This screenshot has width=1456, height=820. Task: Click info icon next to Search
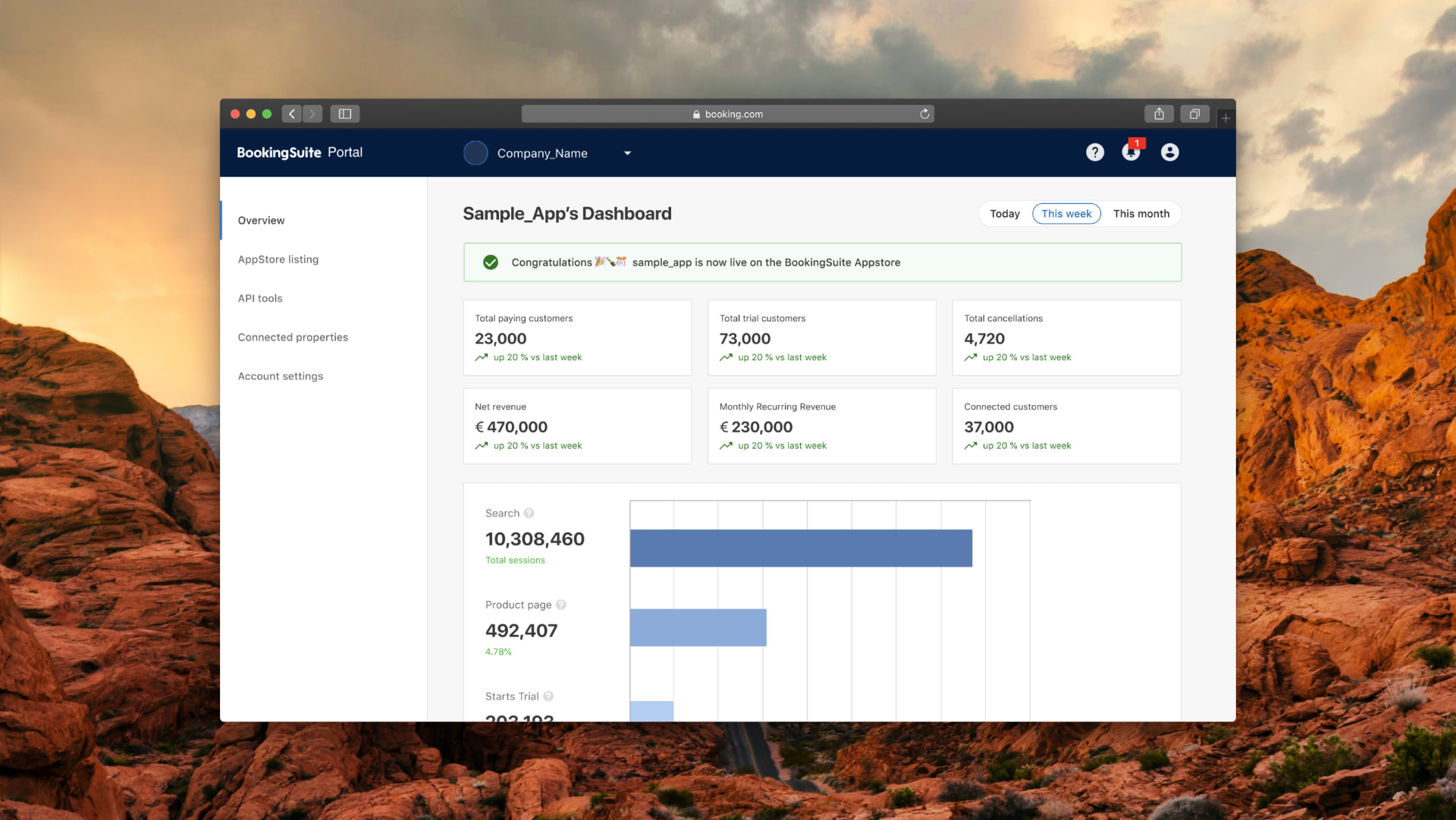(x=529, y=514)
